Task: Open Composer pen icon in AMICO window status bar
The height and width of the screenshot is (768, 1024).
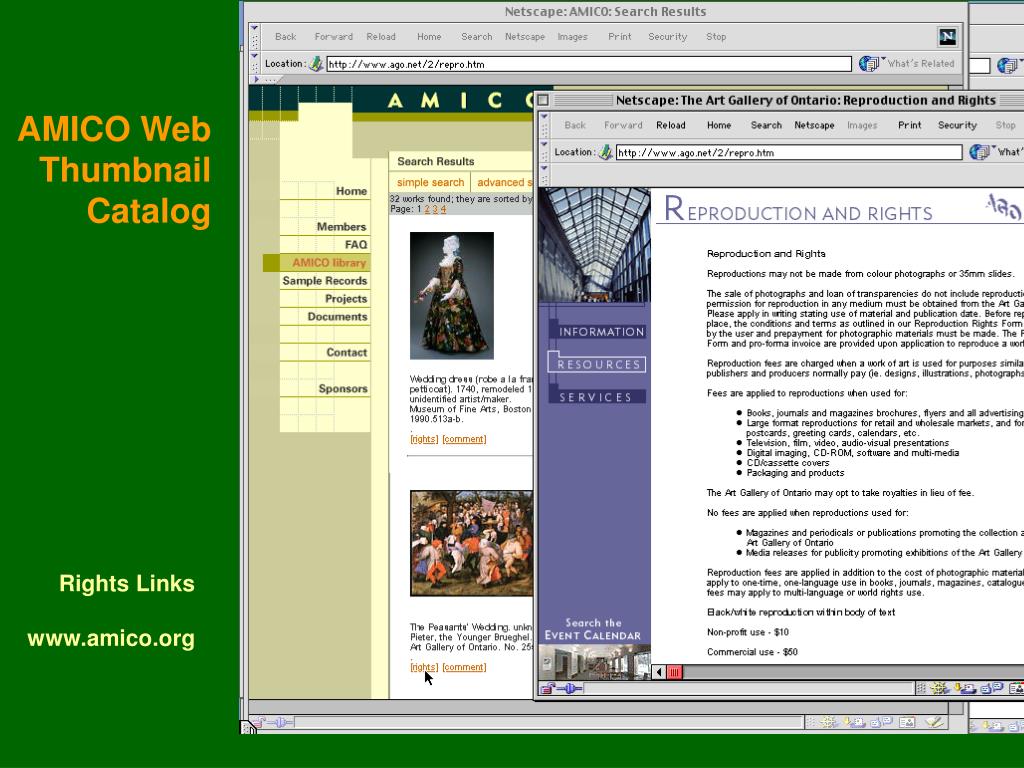Action: pyautogui.click(x=934, y=722)
